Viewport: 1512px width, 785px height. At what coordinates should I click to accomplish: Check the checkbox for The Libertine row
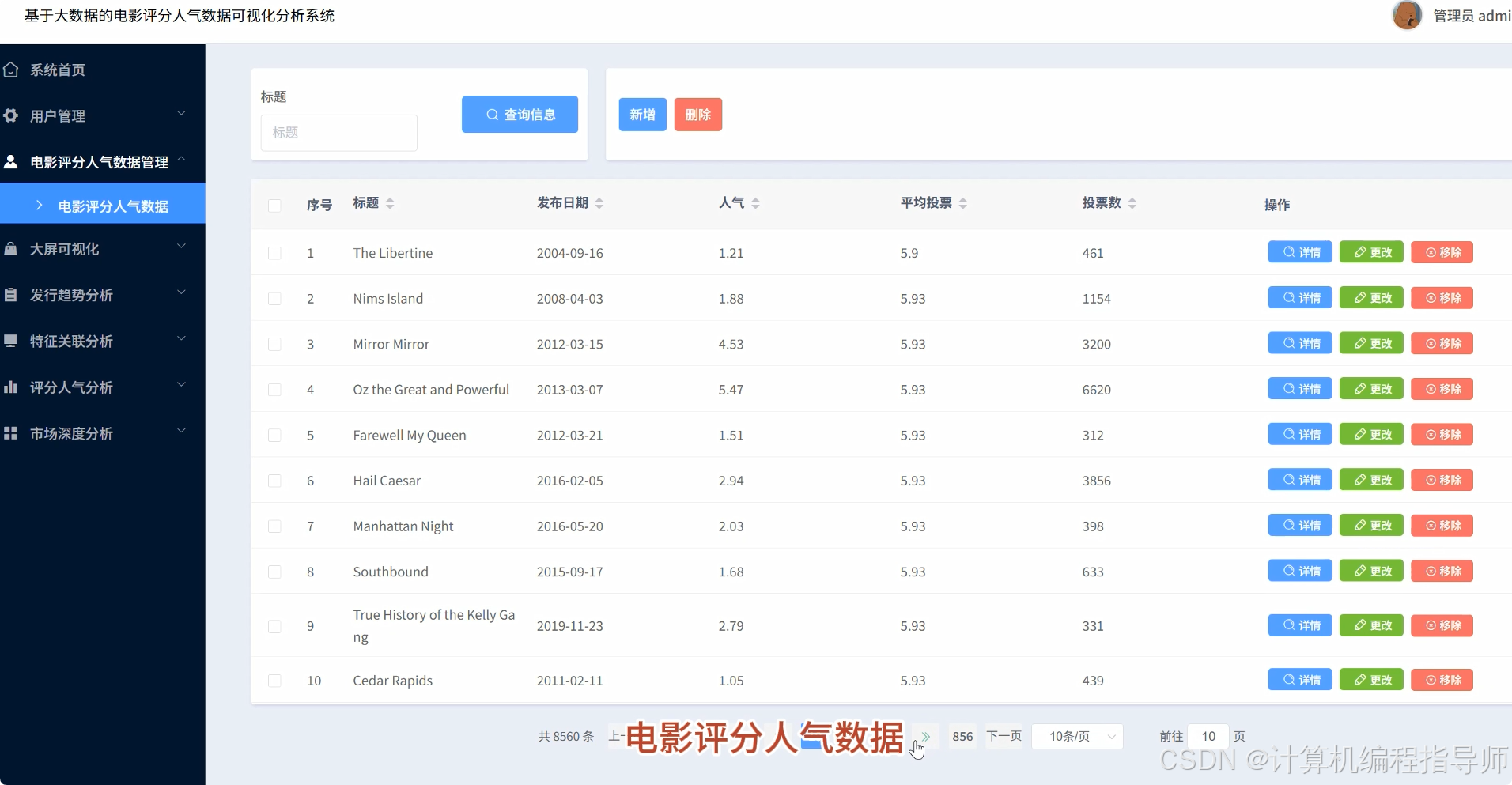(x=274, y=253)
